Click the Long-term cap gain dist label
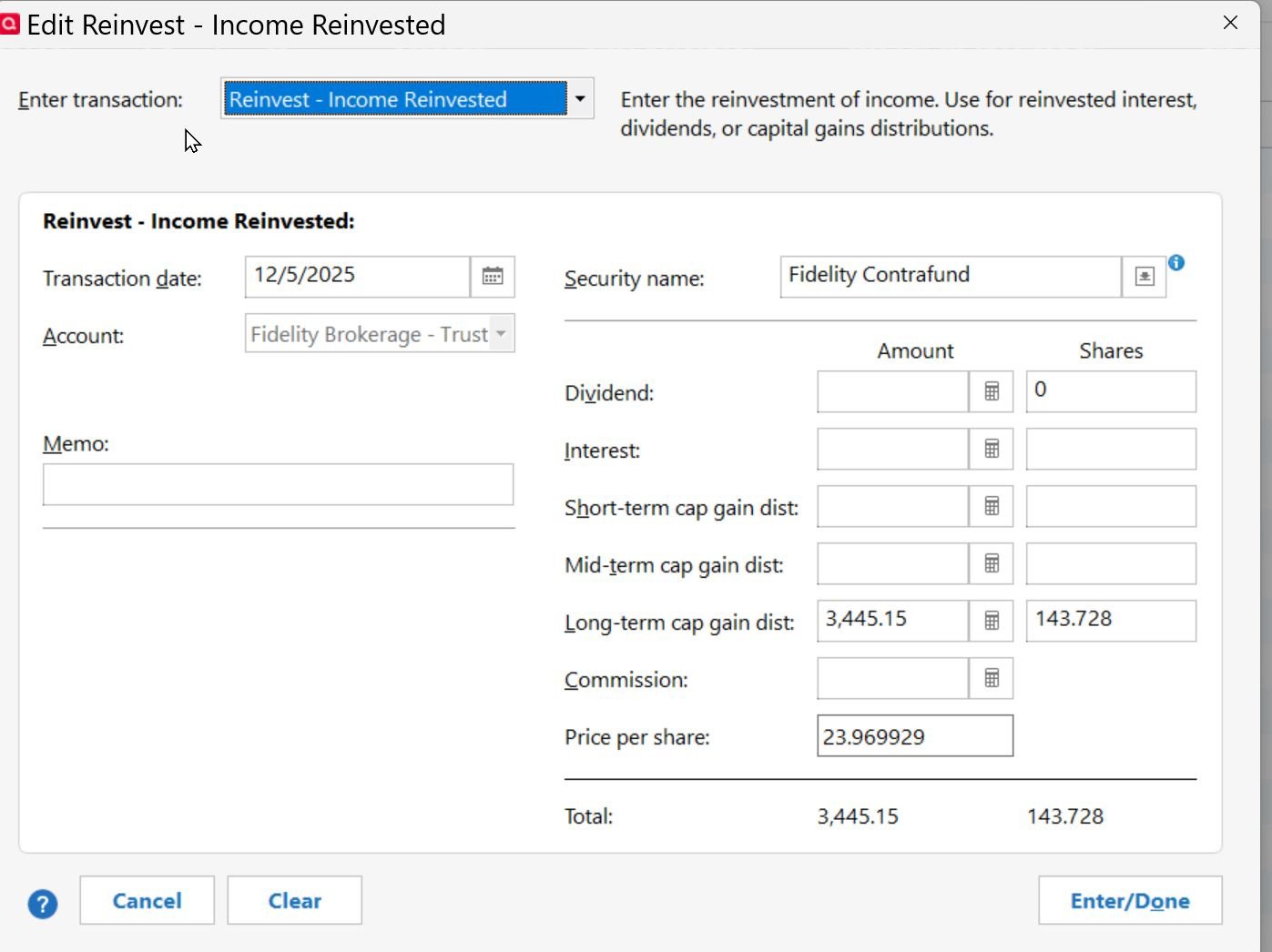The height and width of the screenshot is (952, 1272). [x=679, y=623]
